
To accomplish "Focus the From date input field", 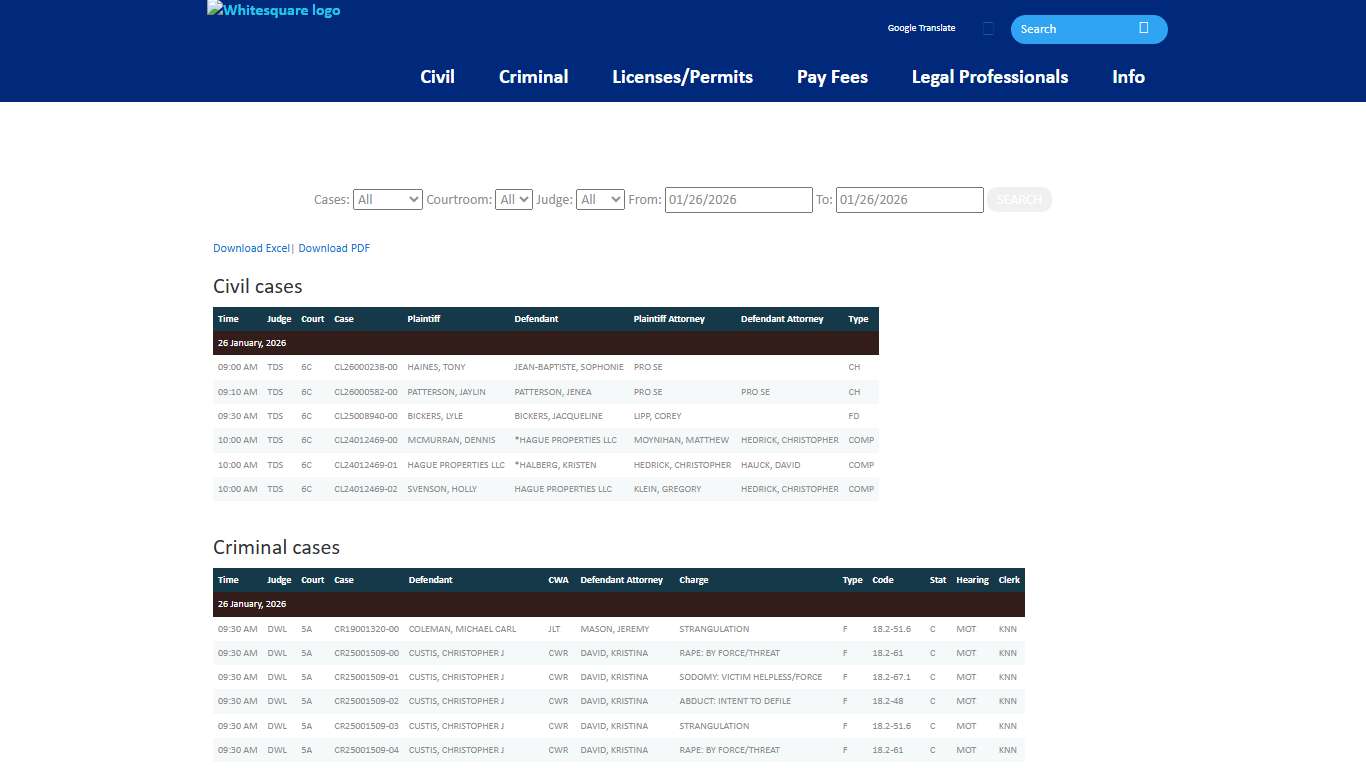I will [738, 200].
